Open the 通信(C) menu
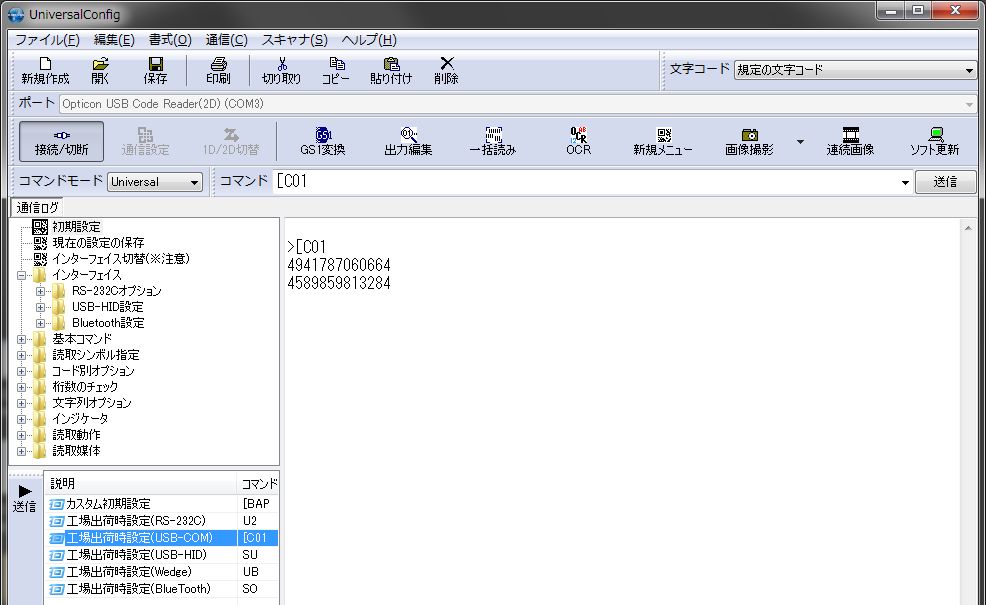Image resolution: width=986 pixels, height=605 pixels. pos(226,40)
